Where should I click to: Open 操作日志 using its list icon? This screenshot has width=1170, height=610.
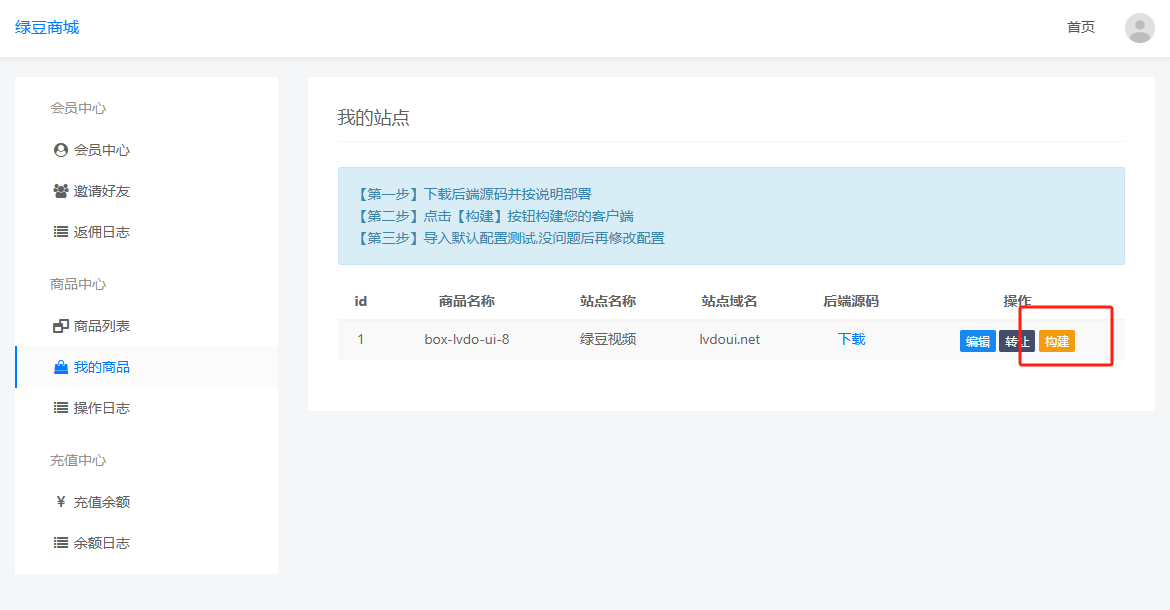coord(59,407)
